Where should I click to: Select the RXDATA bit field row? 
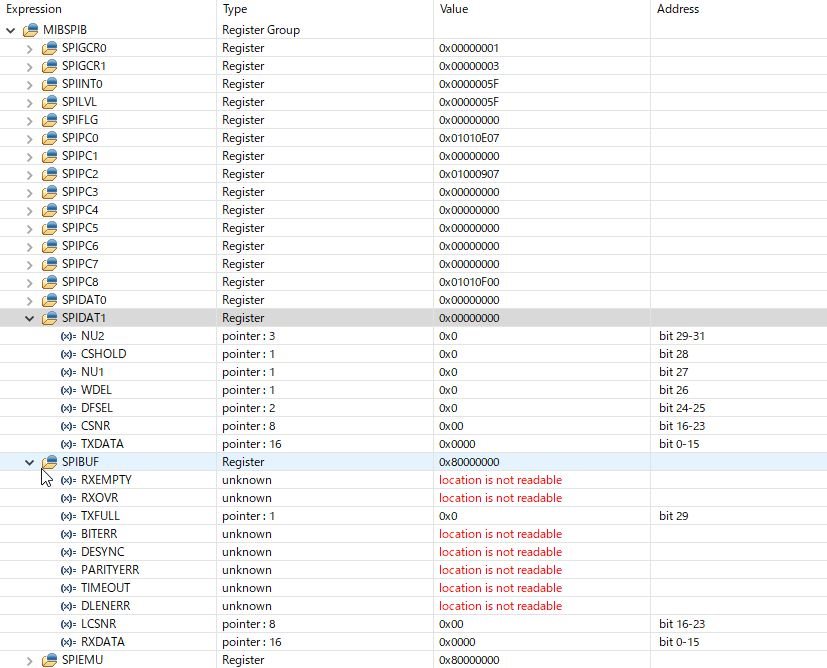414,642
